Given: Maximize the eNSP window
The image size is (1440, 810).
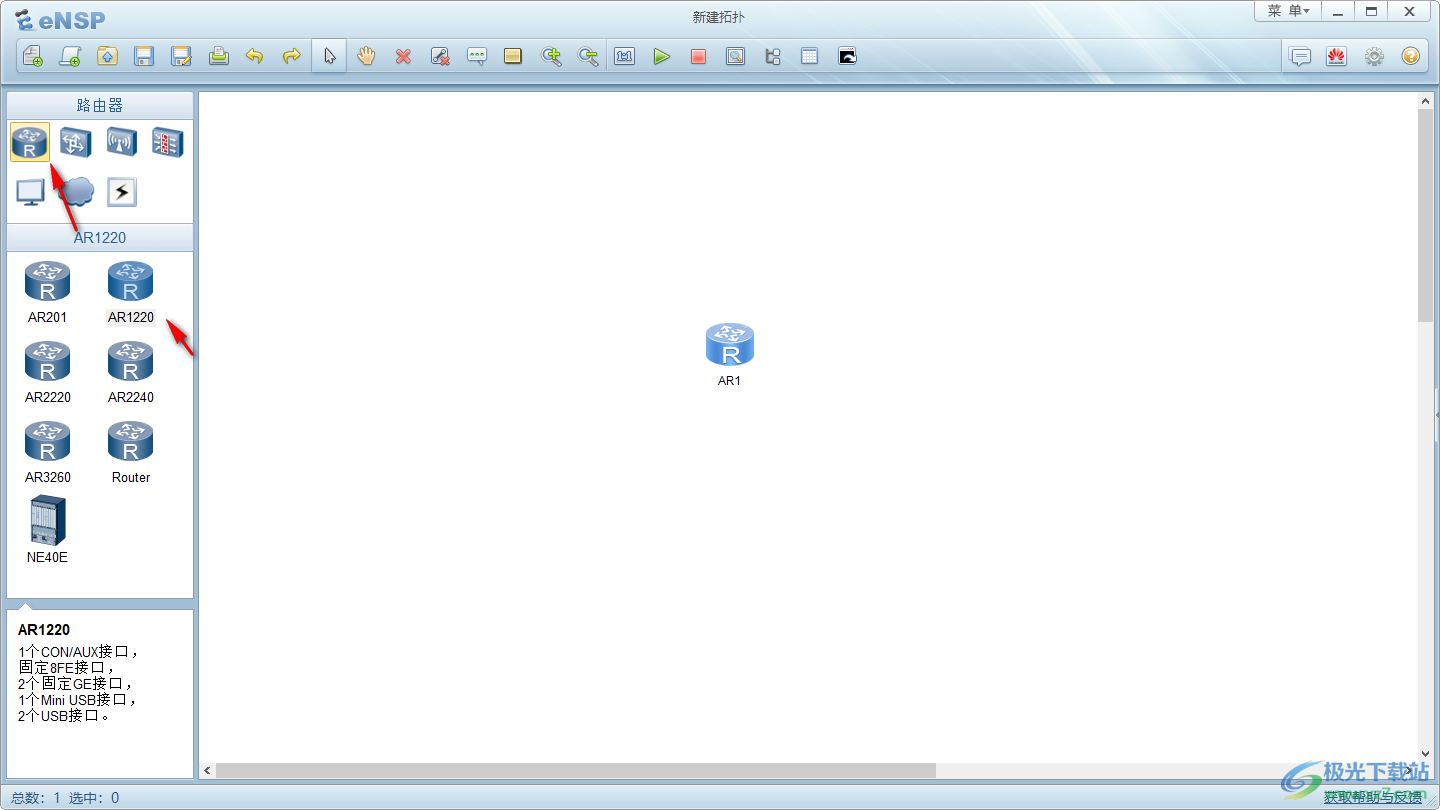Looking at the screenshot, I should 1371,11.
